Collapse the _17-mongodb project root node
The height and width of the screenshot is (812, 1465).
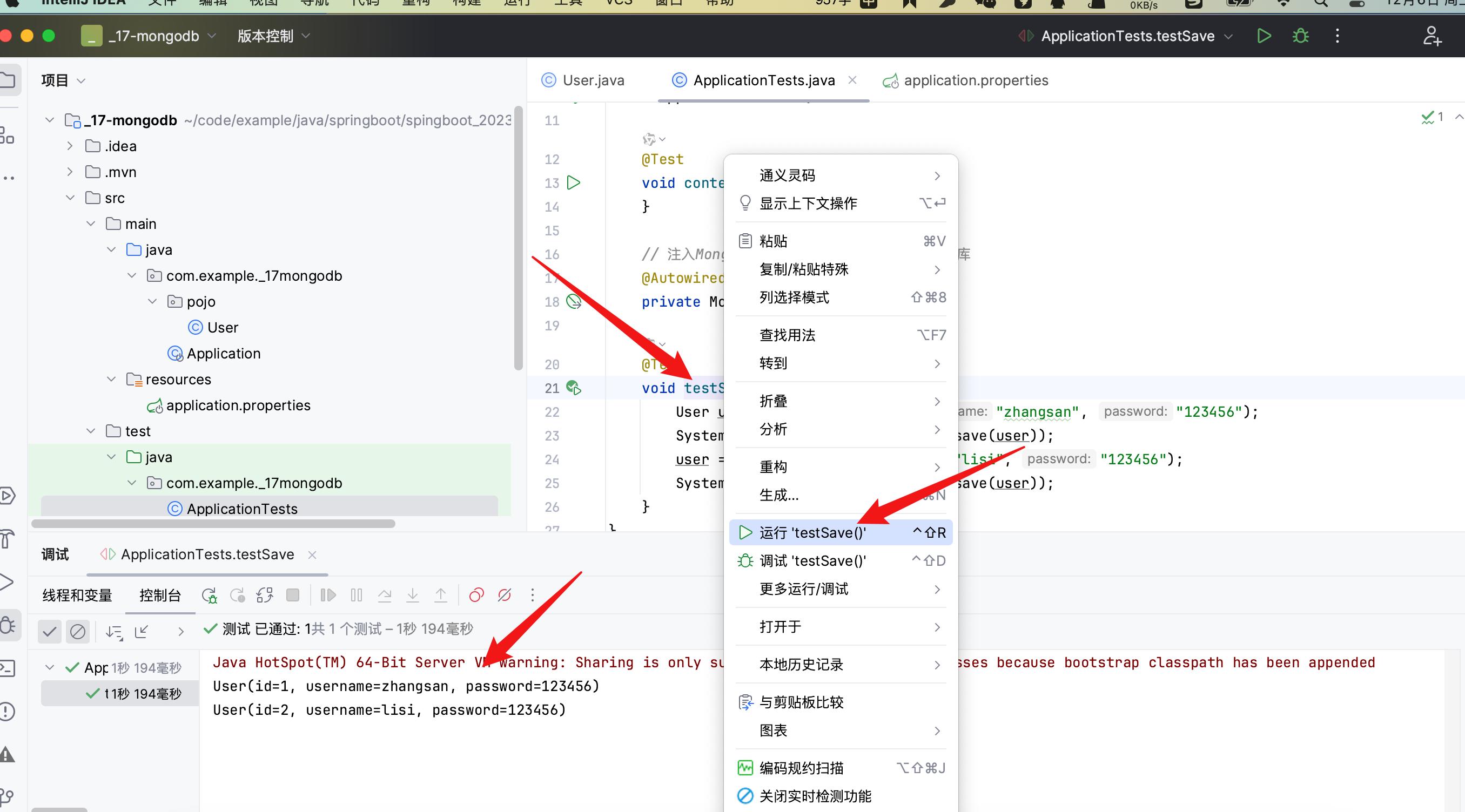50,120
